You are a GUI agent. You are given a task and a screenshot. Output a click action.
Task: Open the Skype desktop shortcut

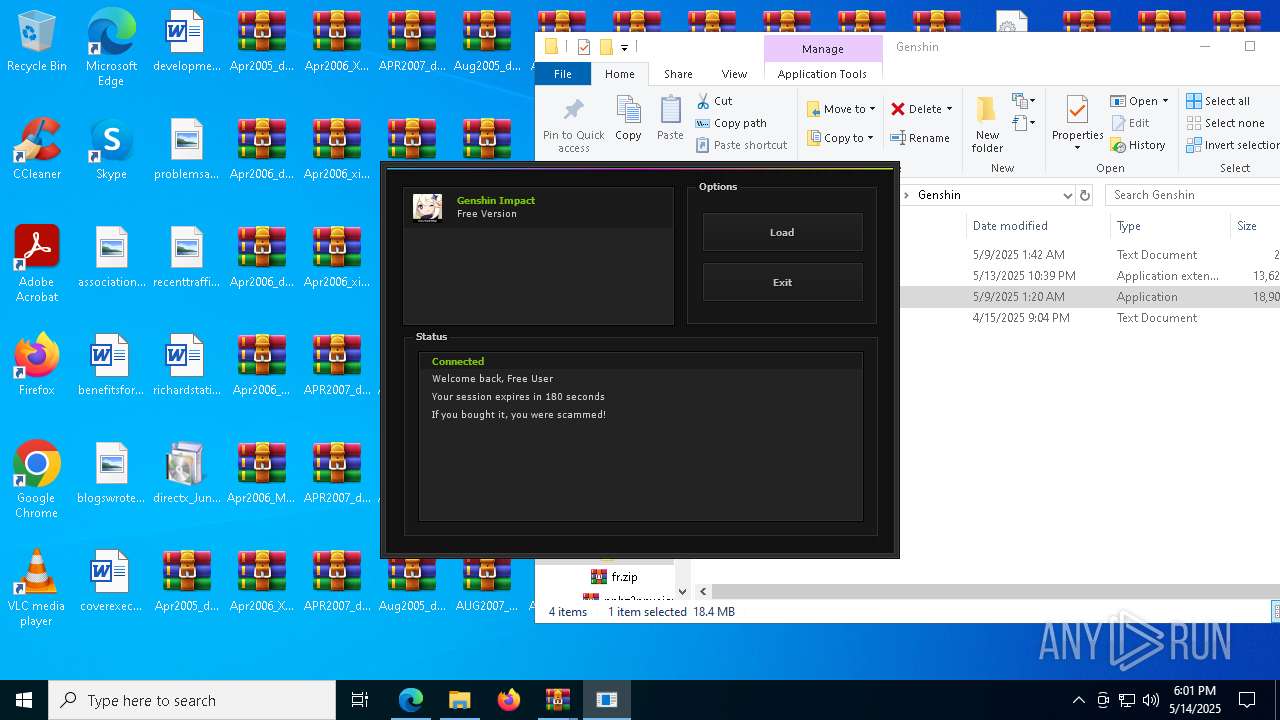coord(111,150)
